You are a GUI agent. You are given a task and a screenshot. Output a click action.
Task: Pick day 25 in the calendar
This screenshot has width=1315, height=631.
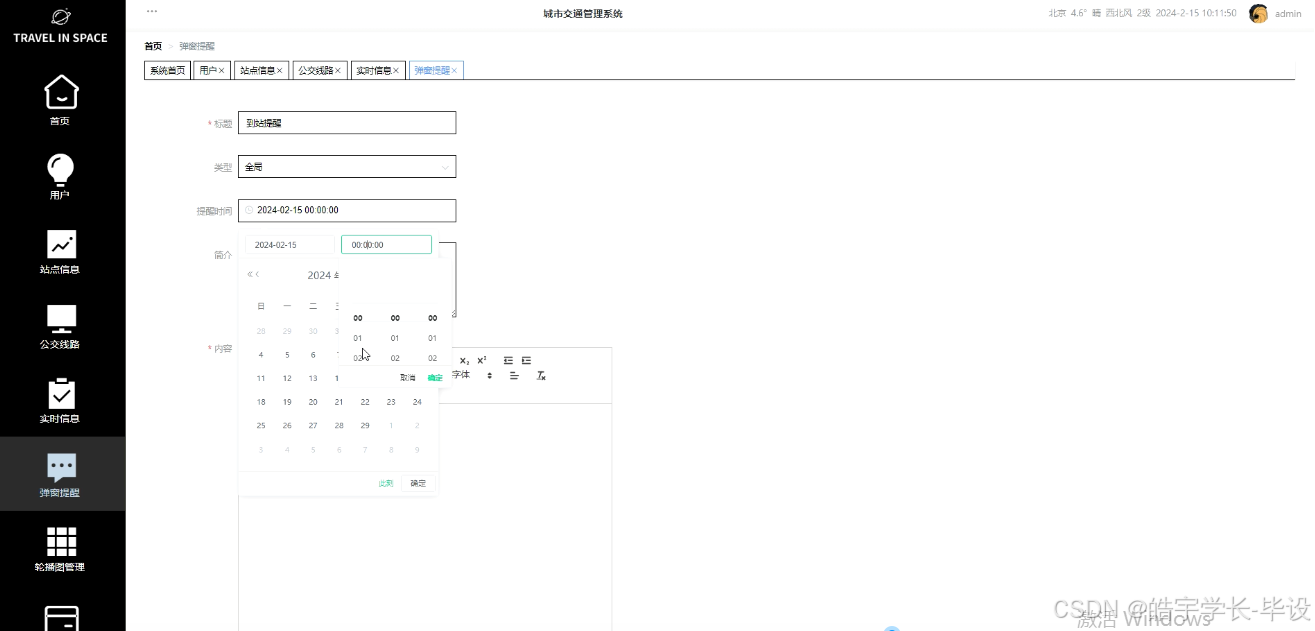coord(261,426)
